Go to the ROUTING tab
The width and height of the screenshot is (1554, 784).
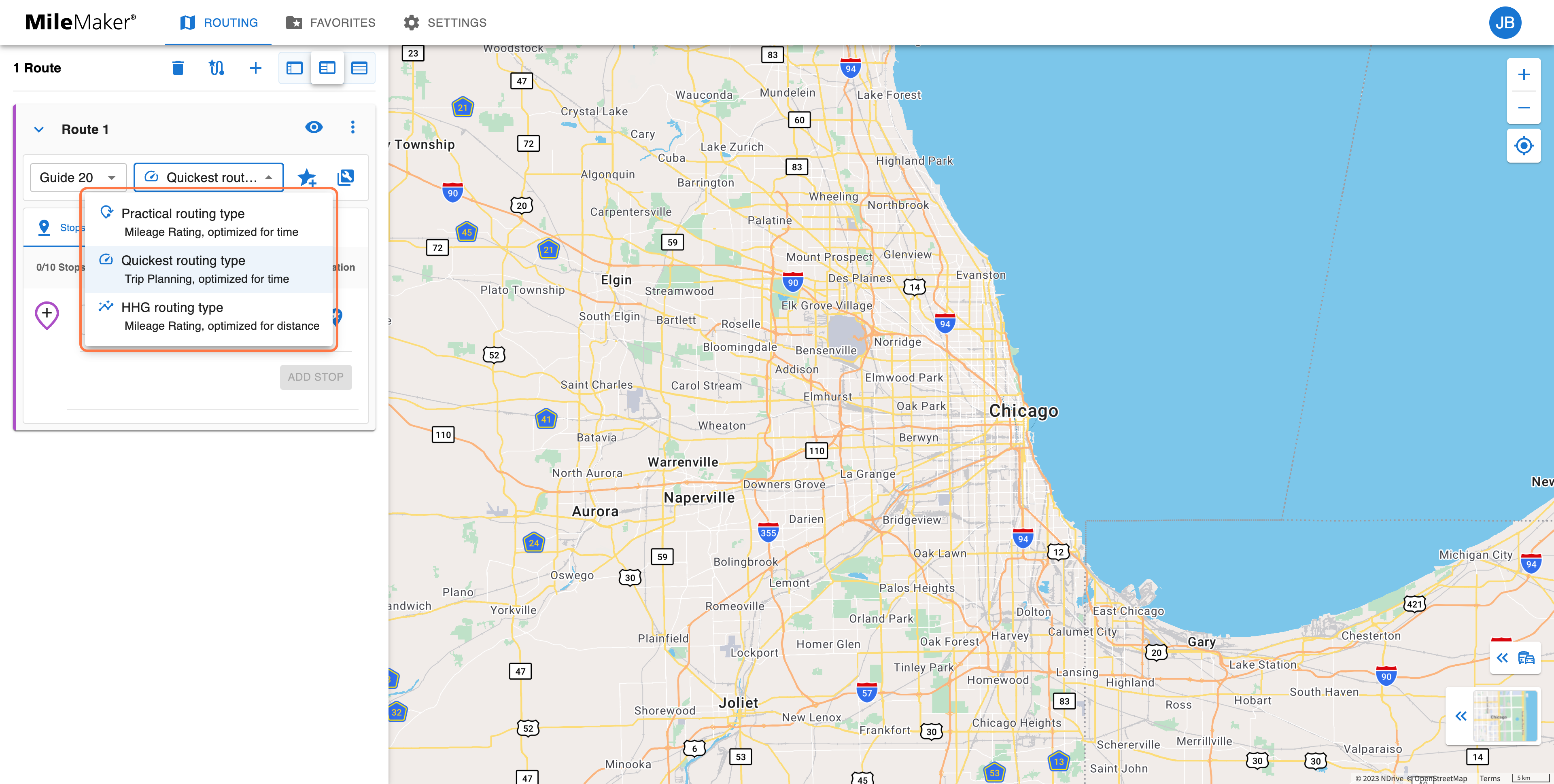click(219, 23)
